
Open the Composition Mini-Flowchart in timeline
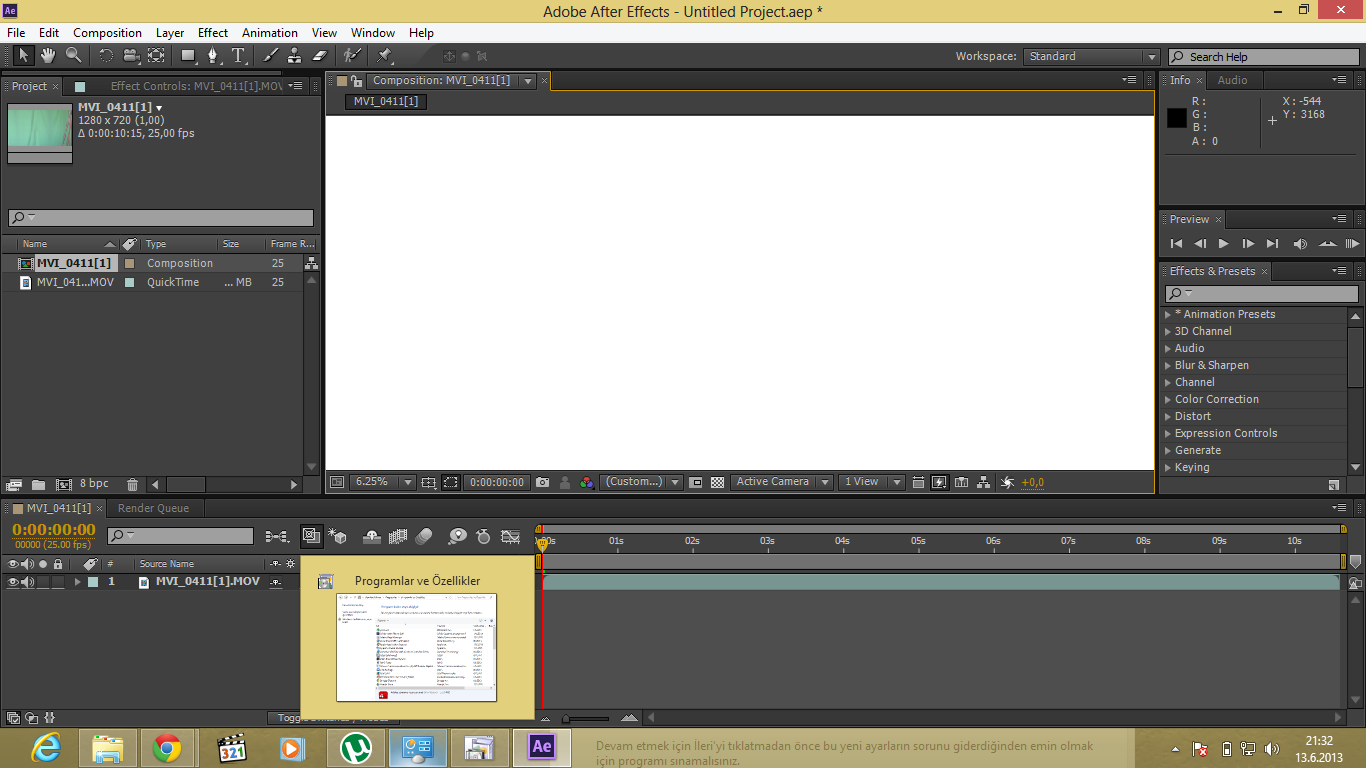[x=277, y=537]
